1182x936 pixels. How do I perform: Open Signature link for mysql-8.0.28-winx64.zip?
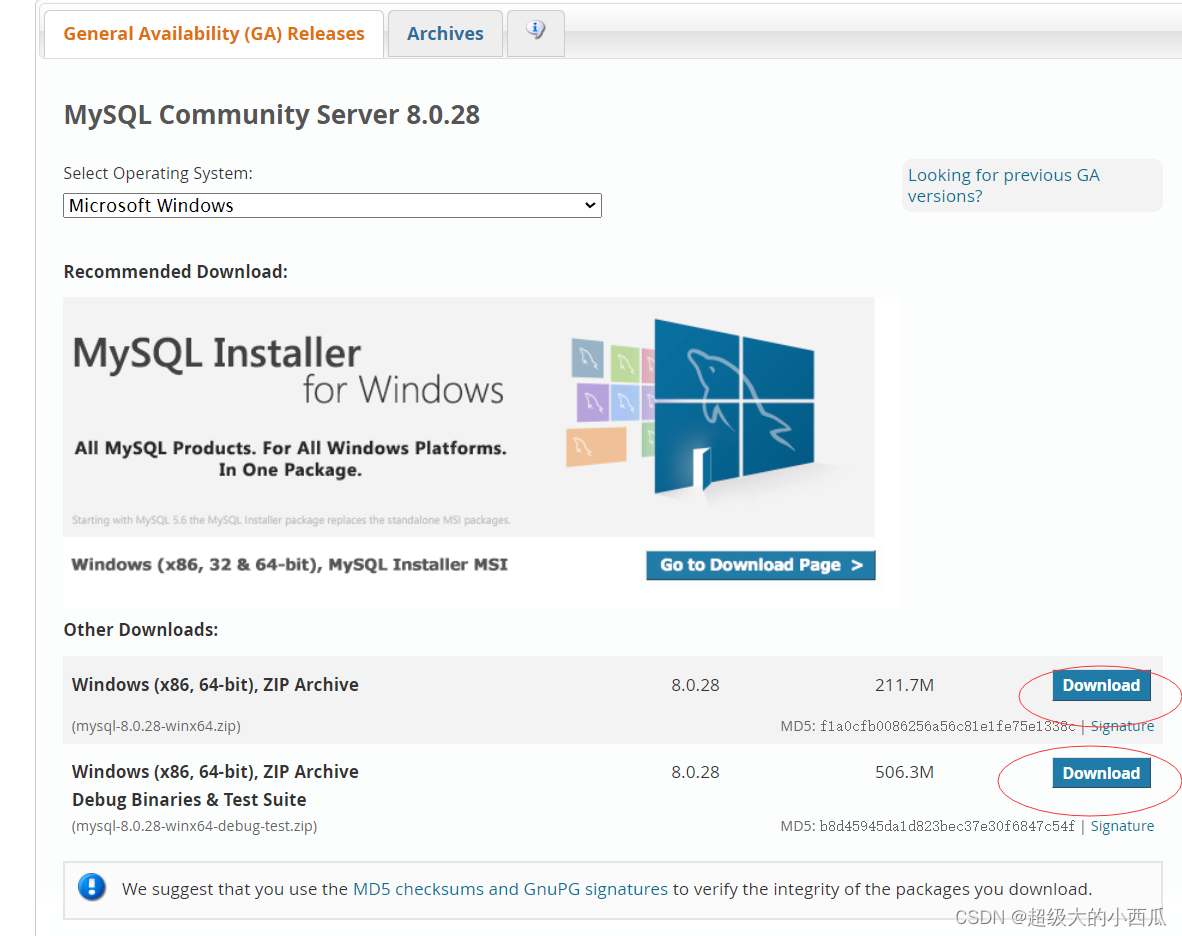[x=1122, y=726]
